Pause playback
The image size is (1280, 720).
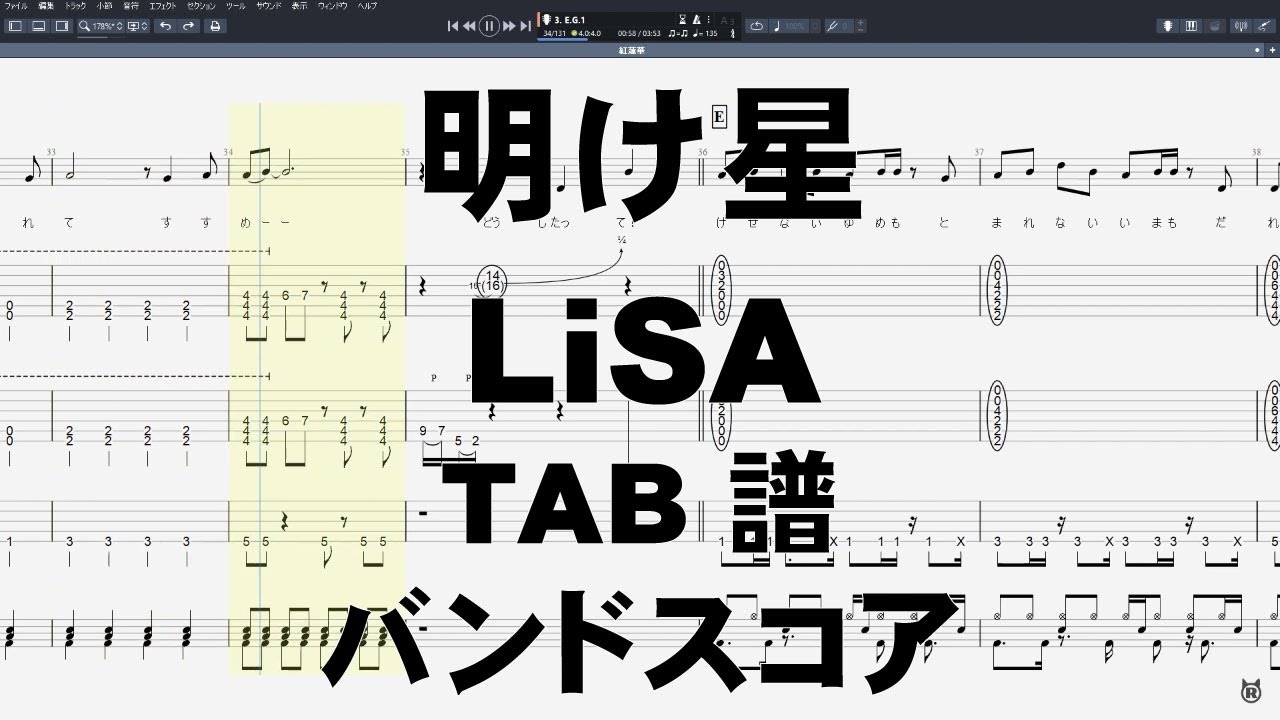[x=489, y=26]
